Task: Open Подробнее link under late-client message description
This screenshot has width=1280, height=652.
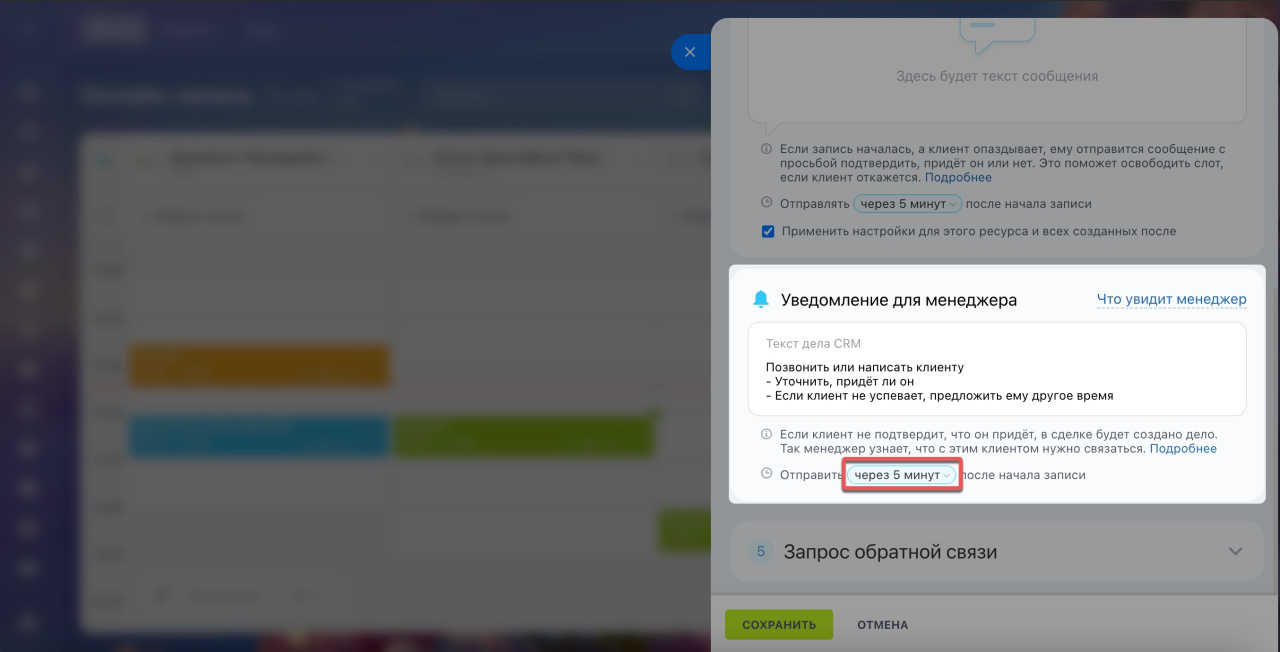Action: click(958, 177)
